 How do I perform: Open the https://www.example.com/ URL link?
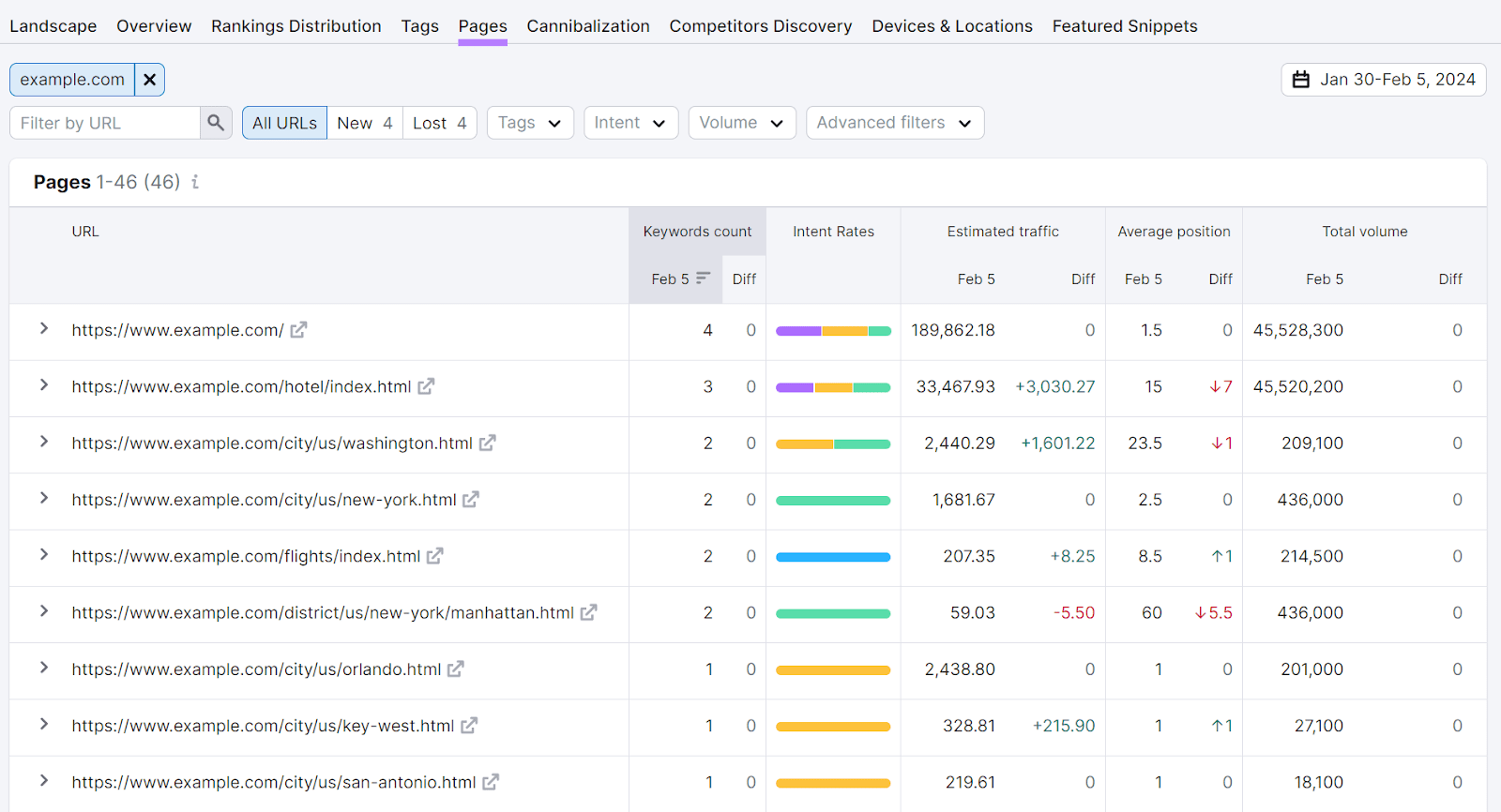click(x=177, y=330)
